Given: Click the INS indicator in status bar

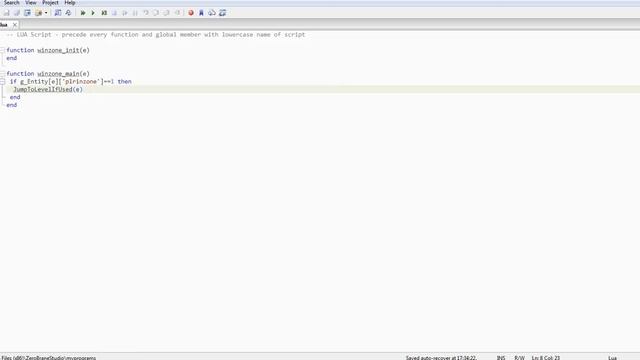Looking at the screenshot, I should tap(501, 358).
